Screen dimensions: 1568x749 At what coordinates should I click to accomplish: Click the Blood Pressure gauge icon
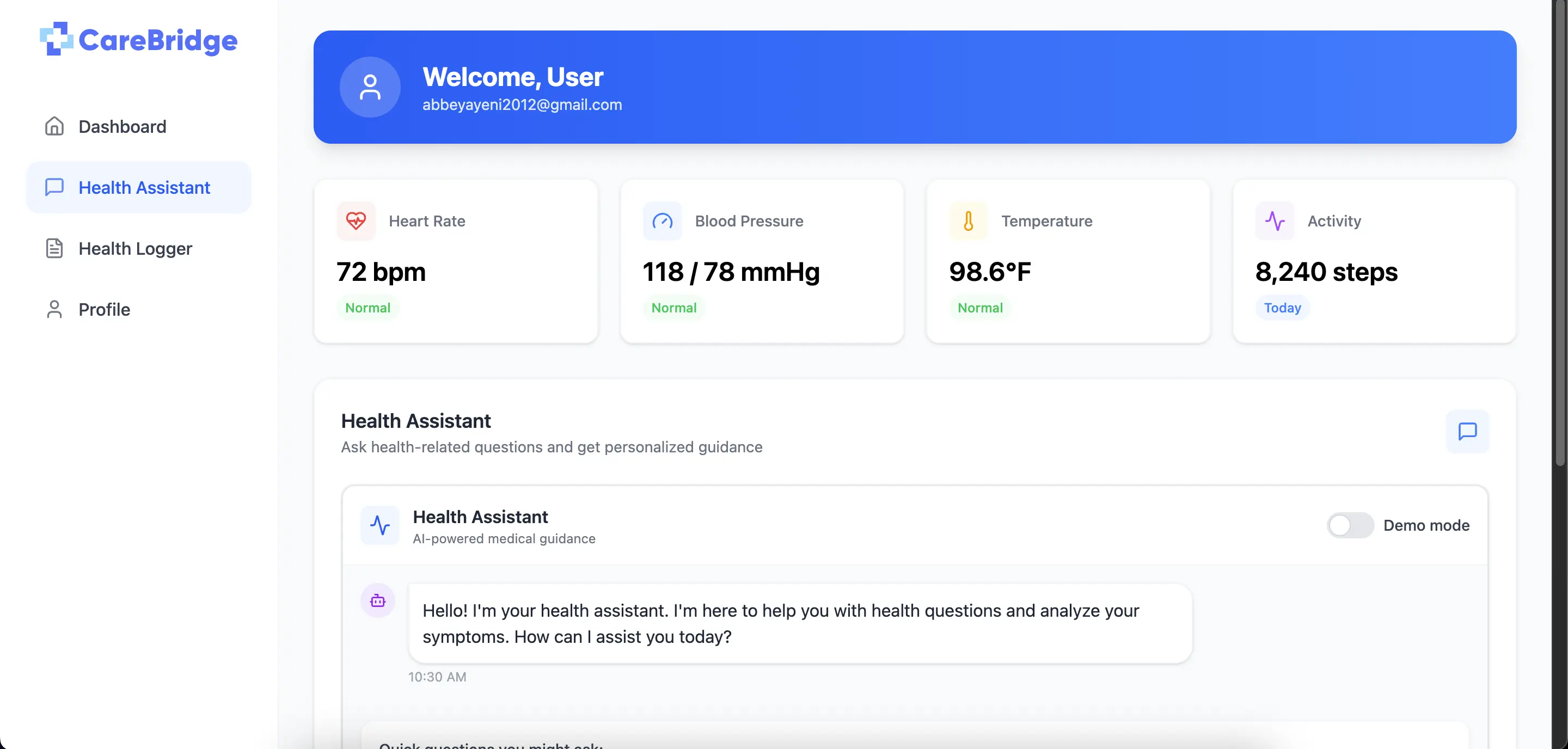point(662,220)
